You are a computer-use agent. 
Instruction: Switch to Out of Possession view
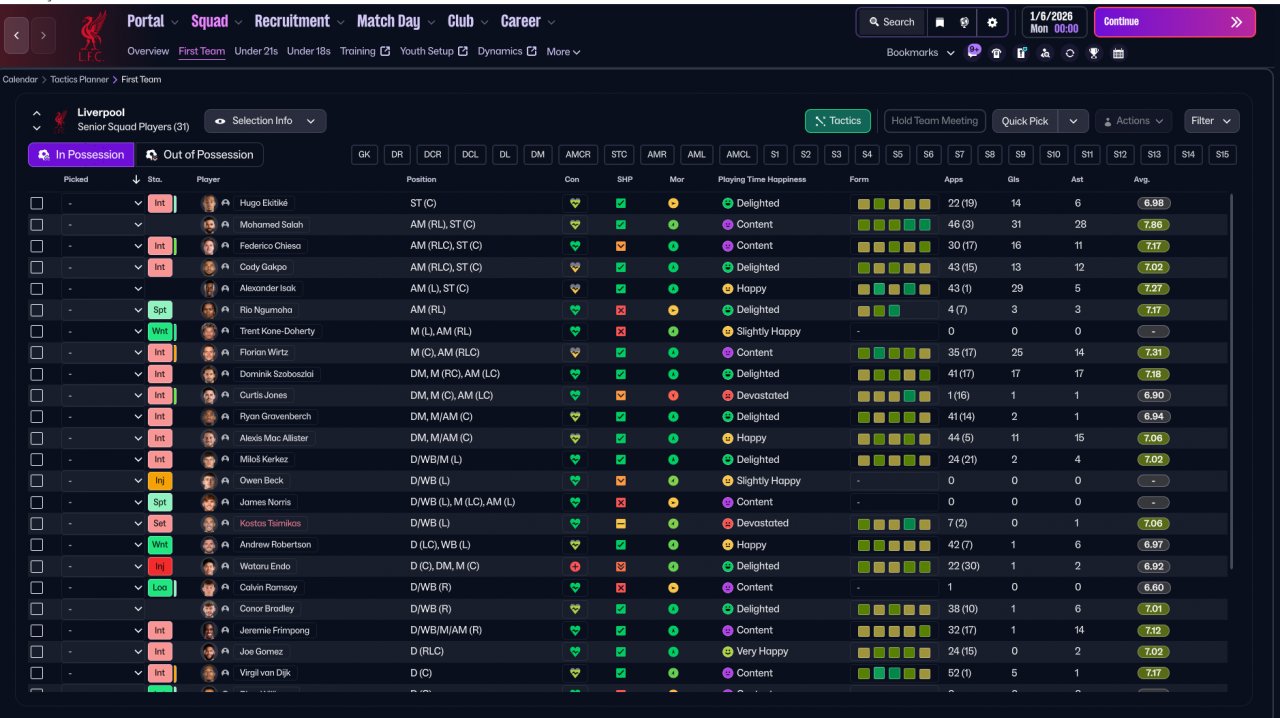[x=199, y=155]
